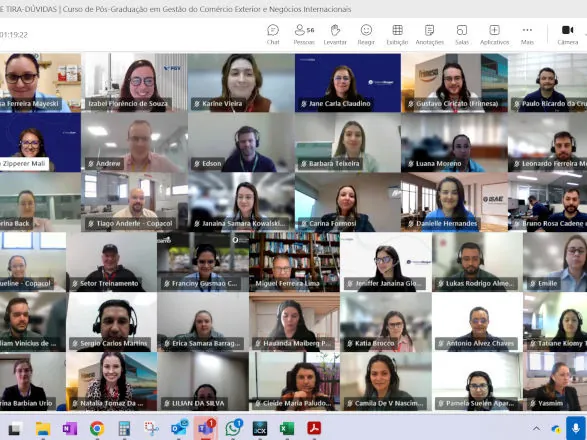This screenshot has height=440, width=587.
Task: Add apps with Aplicativos icon
Action: click(494, 34)
